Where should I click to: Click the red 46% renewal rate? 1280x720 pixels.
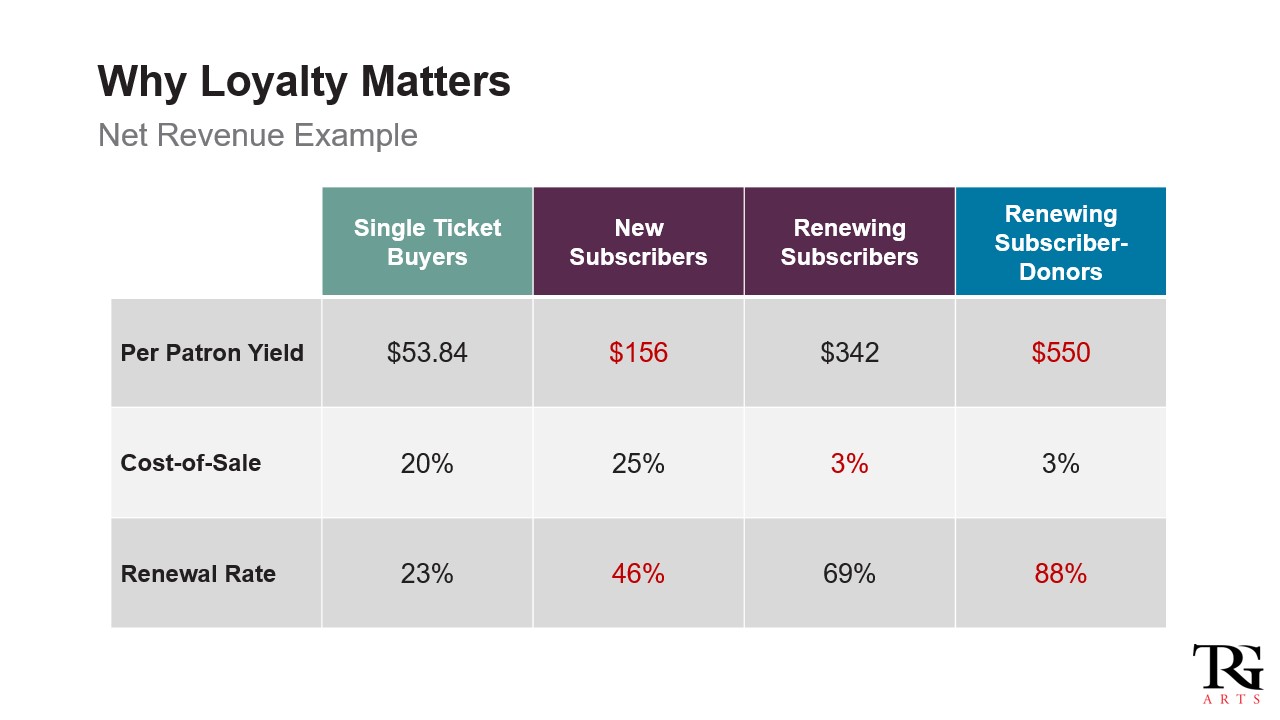pos(638,574)
